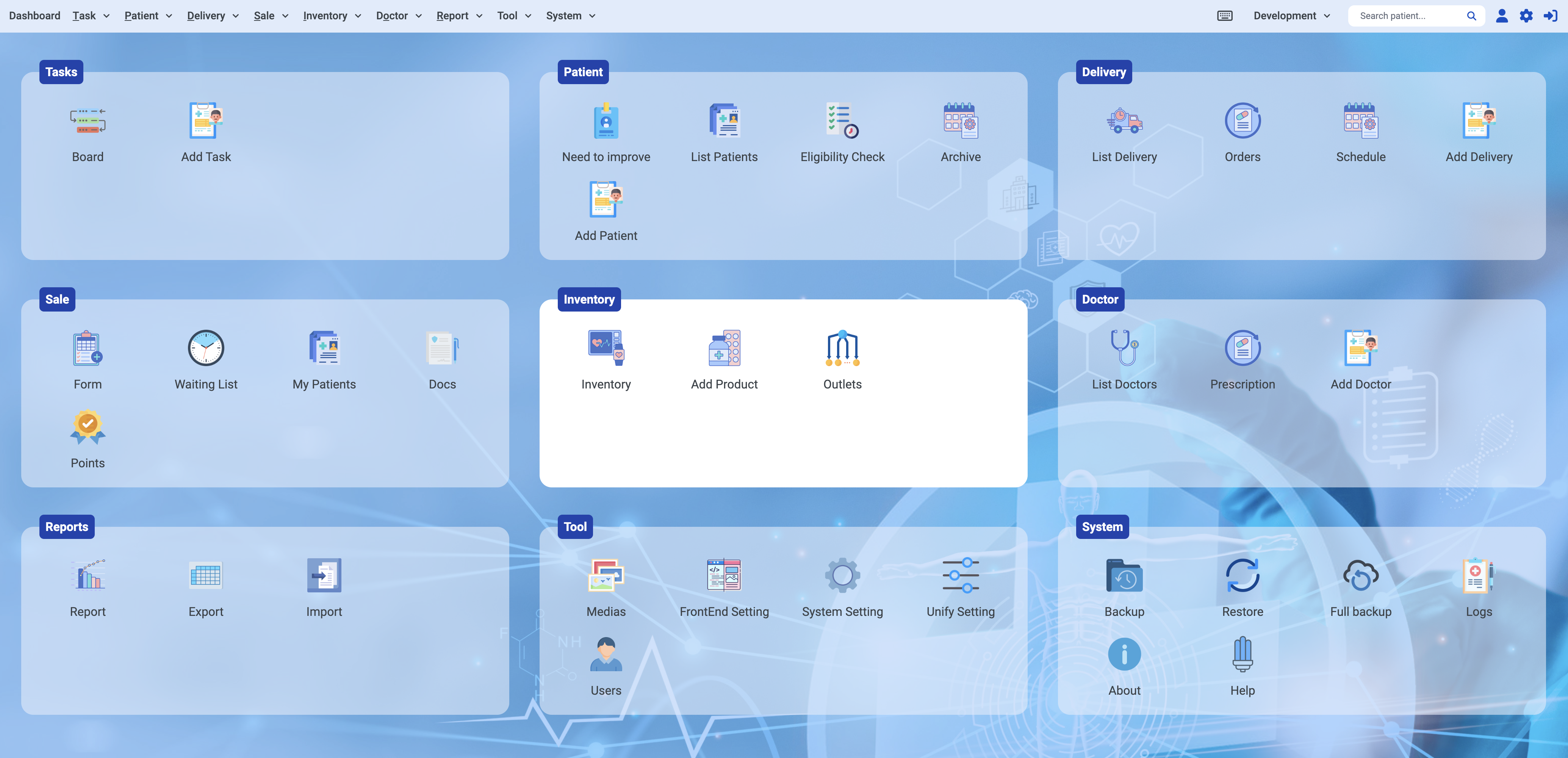Open the Board task icon

88,121
